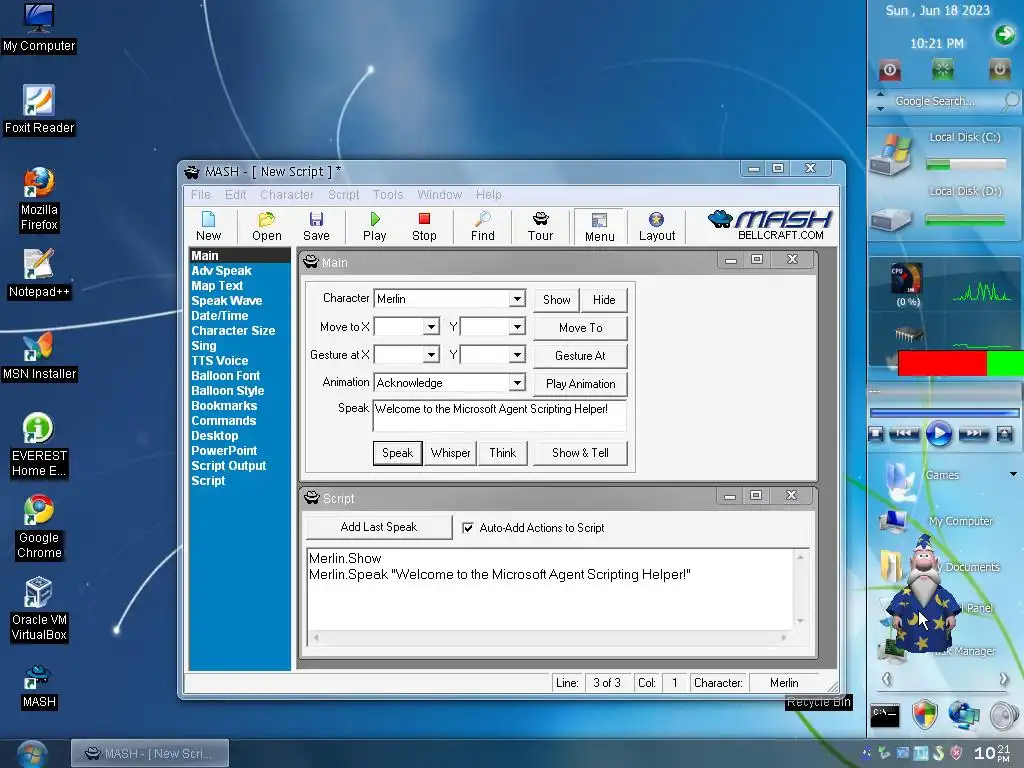Click the Gesture At button

[x=581, y=356]
